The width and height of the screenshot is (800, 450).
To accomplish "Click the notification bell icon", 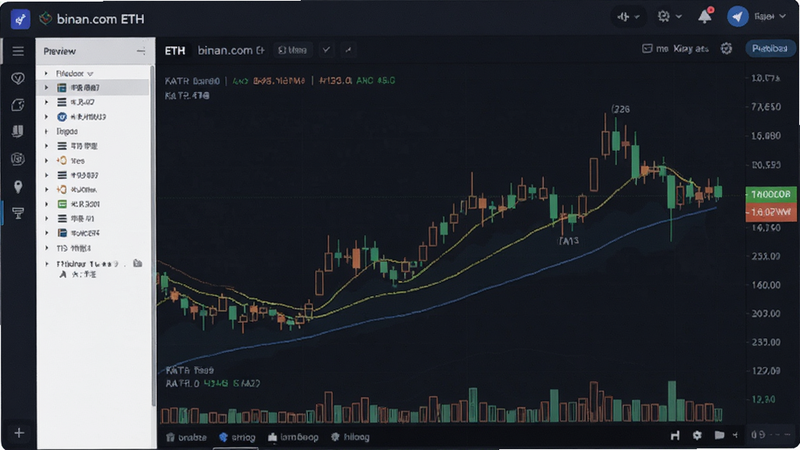I will (705, 16).
